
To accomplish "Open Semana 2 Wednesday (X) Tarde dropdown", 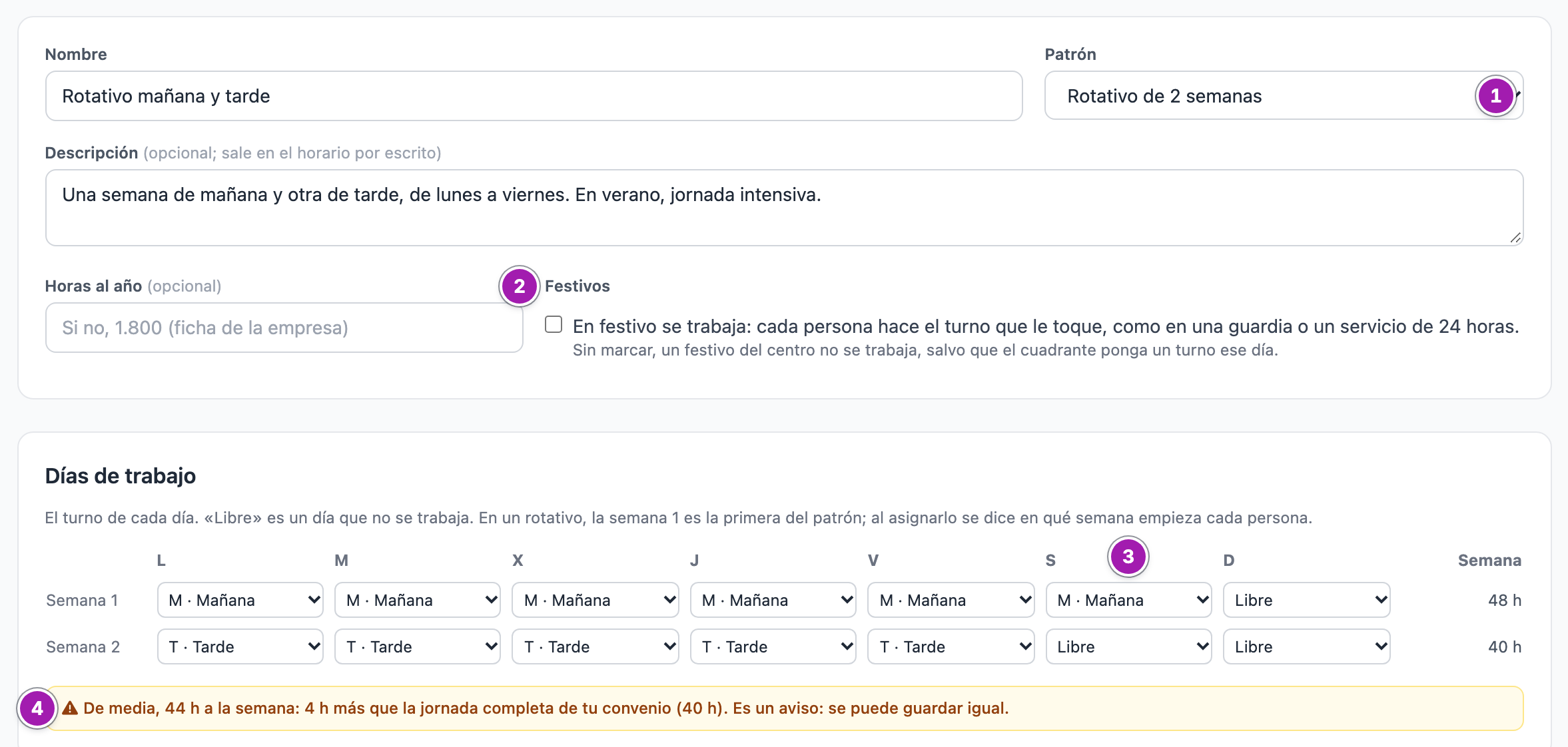I will click(x=595, y=646).
